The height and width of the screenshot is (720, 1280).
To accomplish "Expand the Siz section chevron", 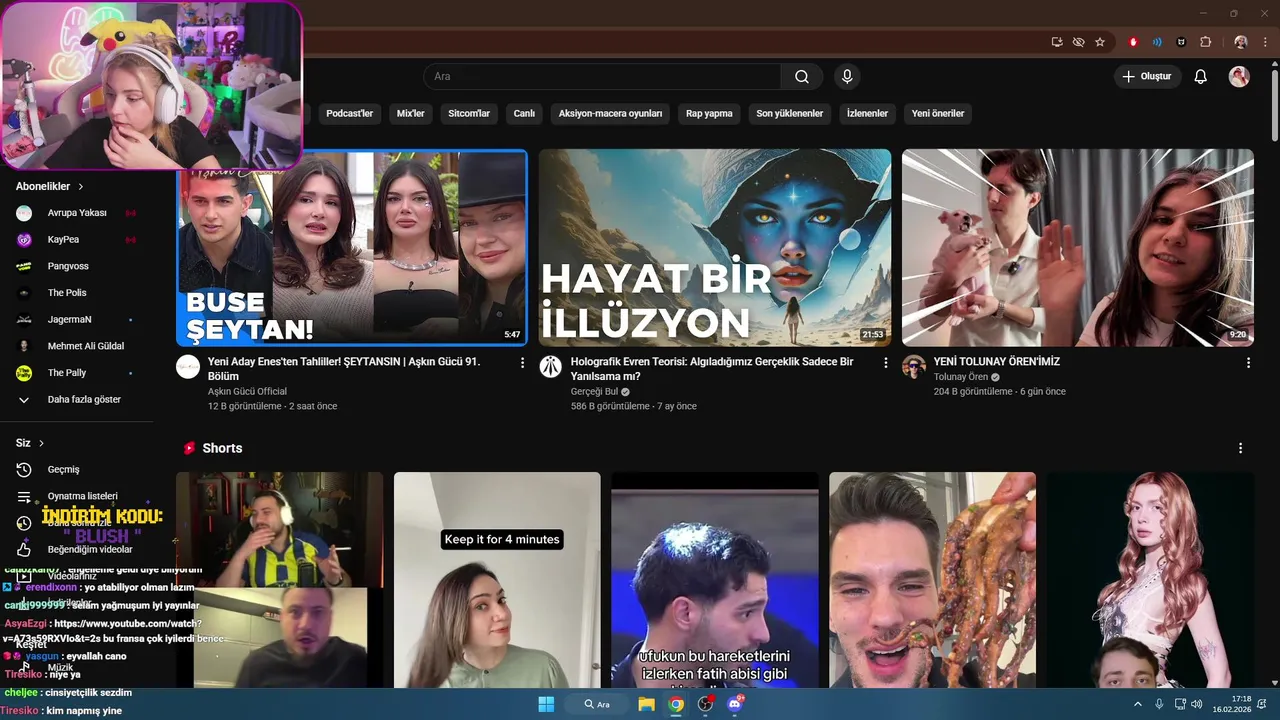I will 41,443.
